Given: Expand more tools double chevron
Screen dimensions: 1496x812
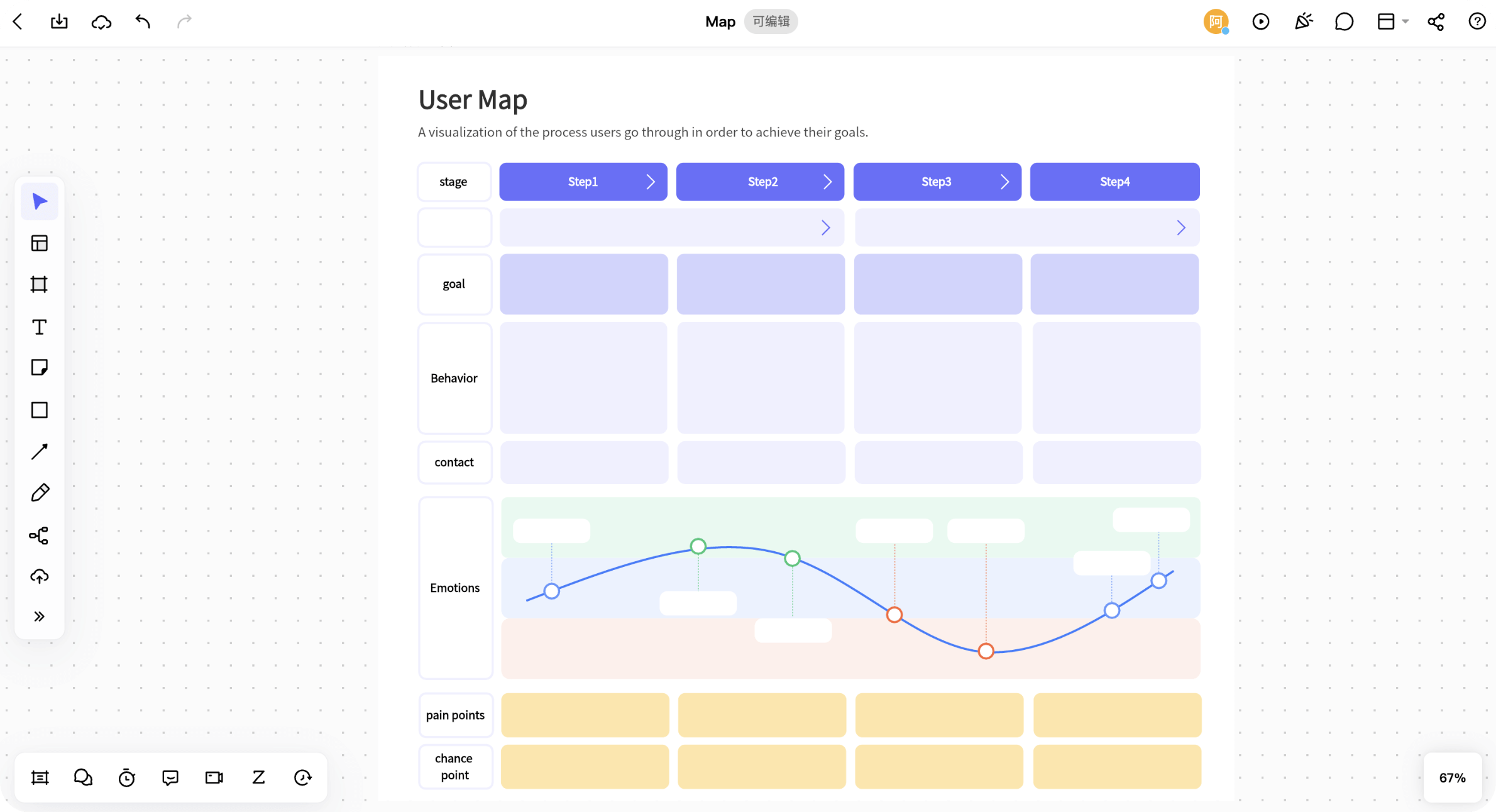Looking at the screenshot, I should 40,617.
